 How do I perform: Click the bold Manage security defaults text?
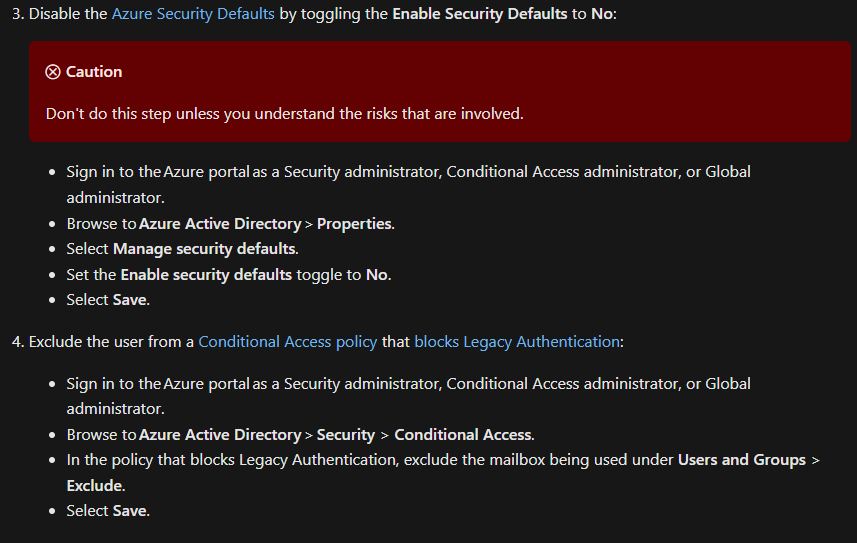point(204,249)
